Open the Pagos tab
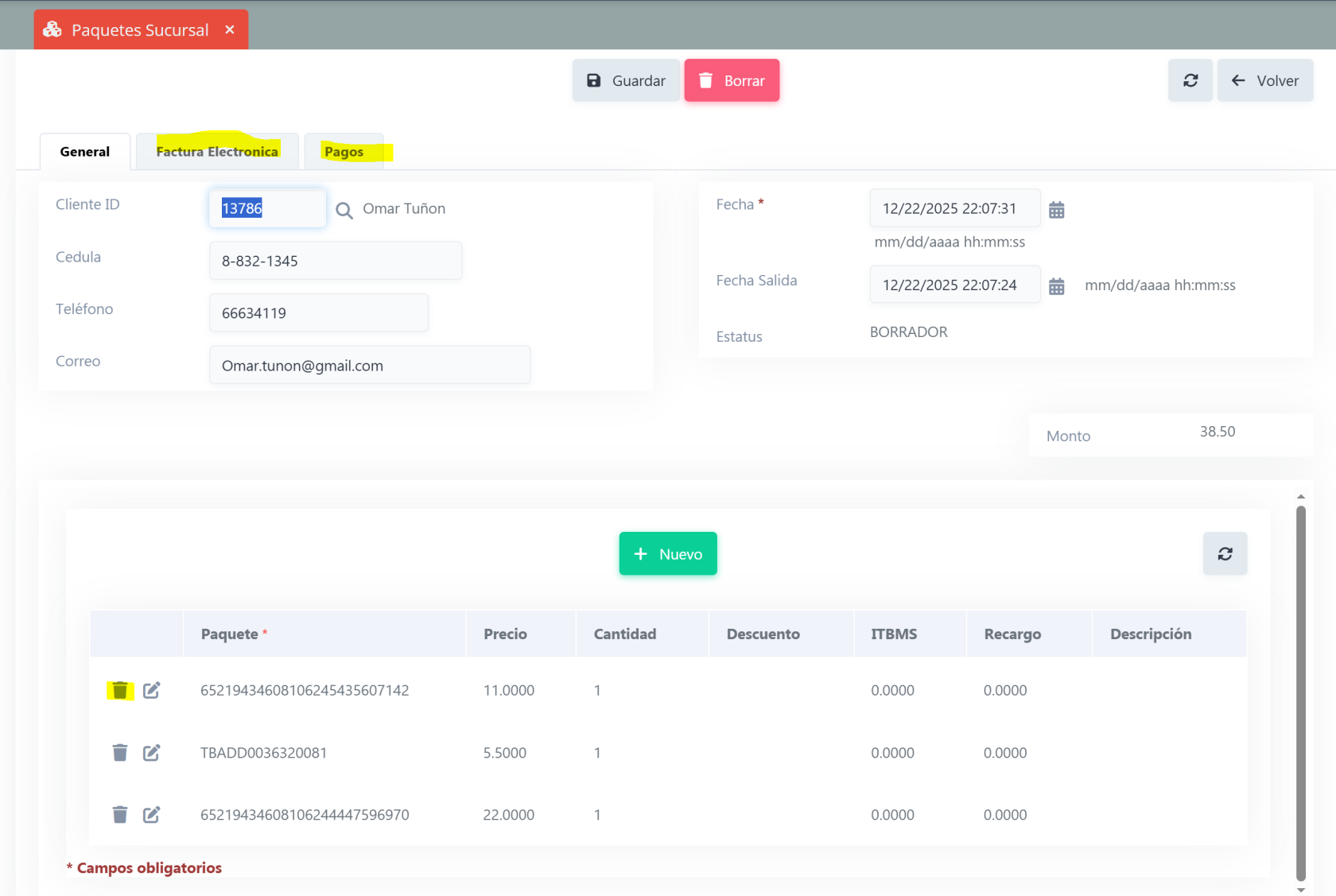The image size is (1336, 896). pos(344,152)
